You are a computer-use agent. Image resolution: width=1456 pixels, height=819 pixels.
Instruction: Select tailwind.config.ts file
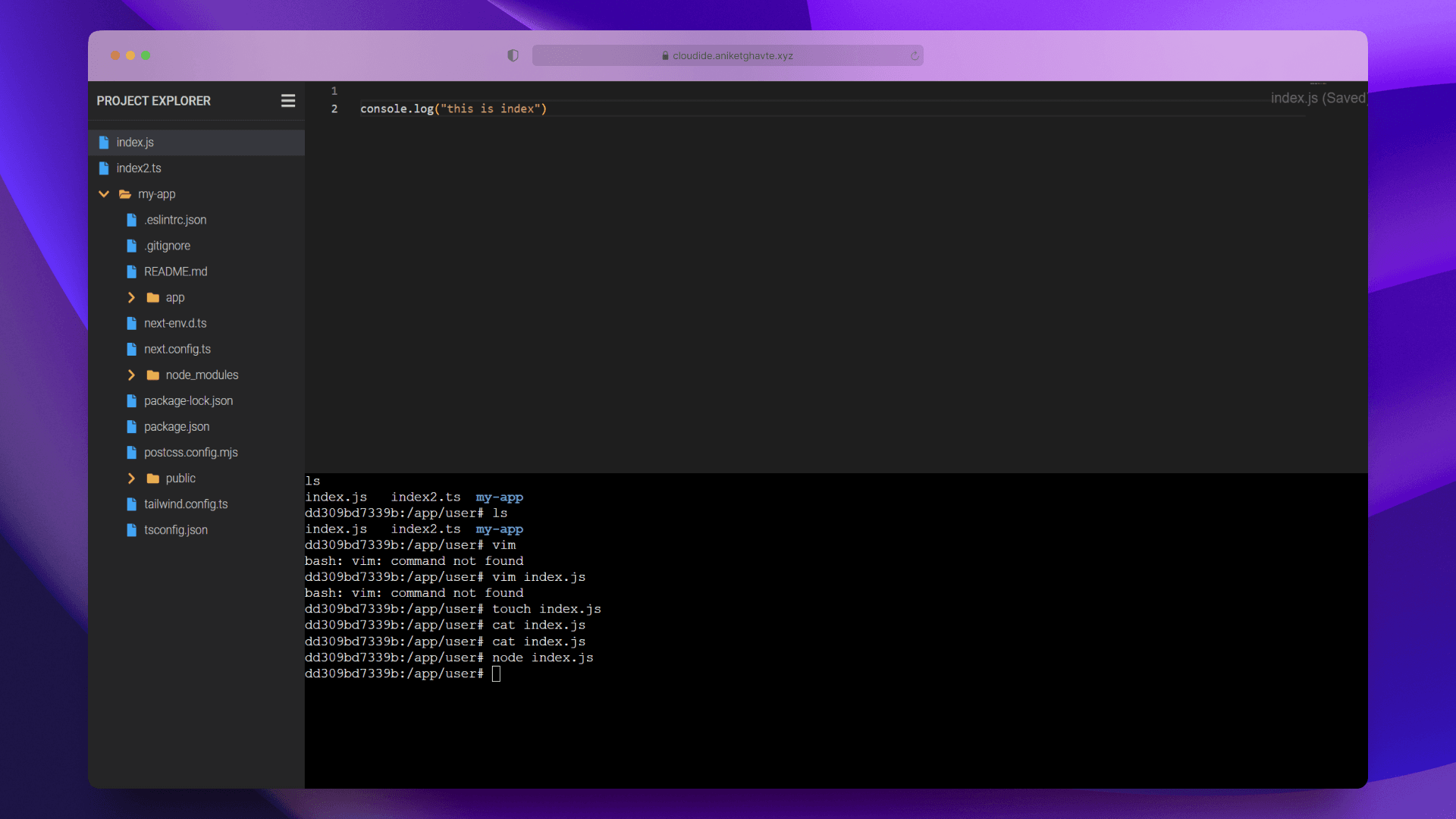pyautogui.click(x=186, y=504)
